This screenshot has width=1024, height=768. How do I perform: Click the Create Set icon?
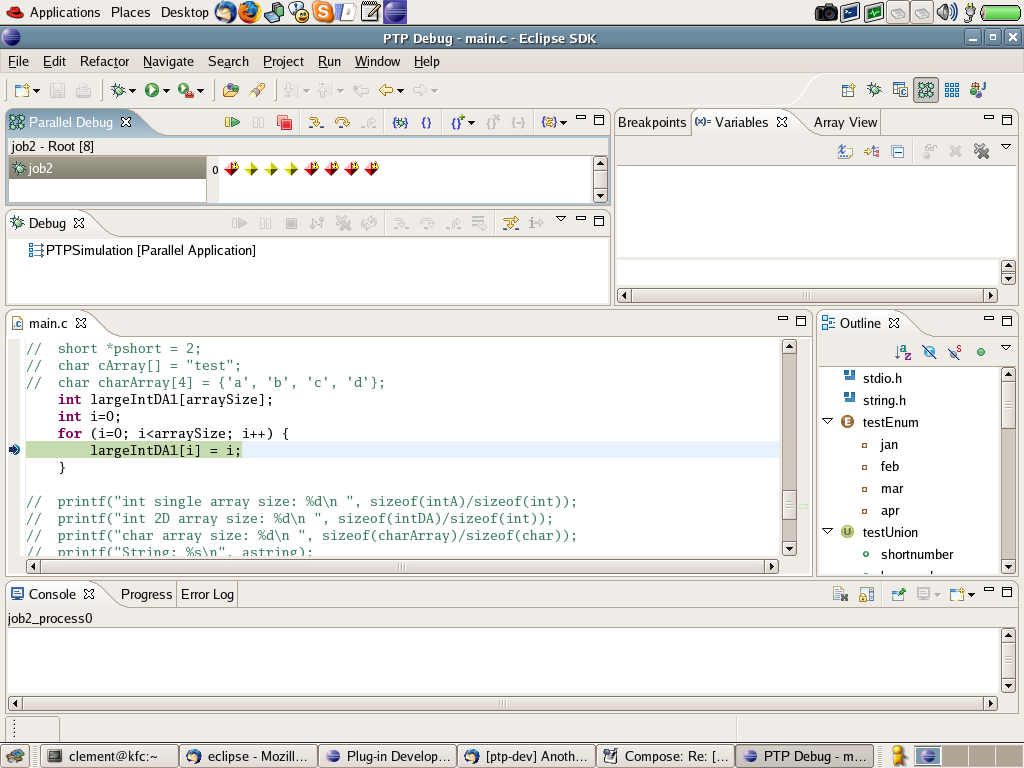coord(457,122)
